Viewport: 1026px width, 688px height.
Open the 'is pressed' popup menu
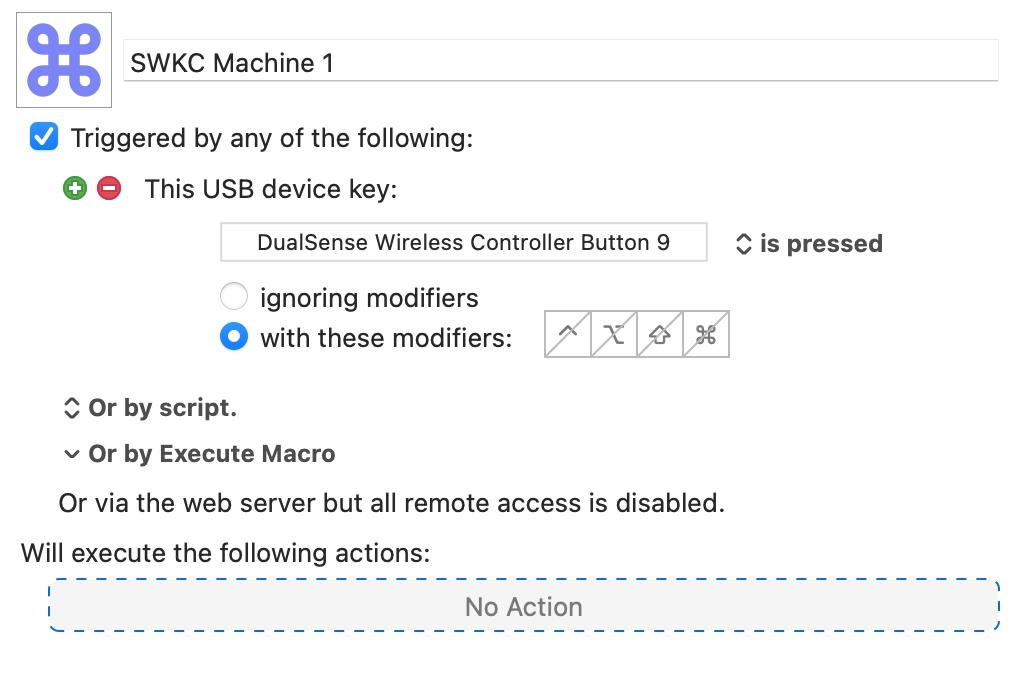click(809, 244)
